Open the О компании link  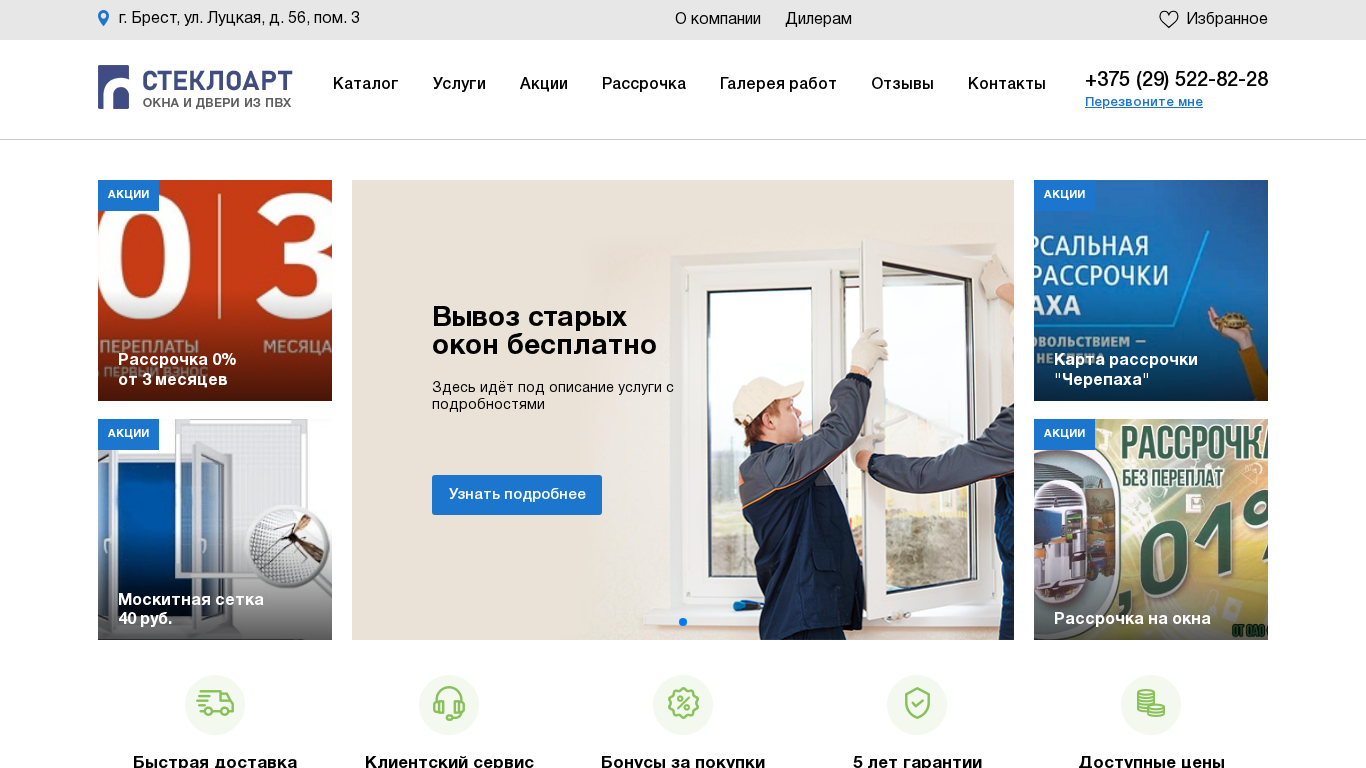point(718,19)
